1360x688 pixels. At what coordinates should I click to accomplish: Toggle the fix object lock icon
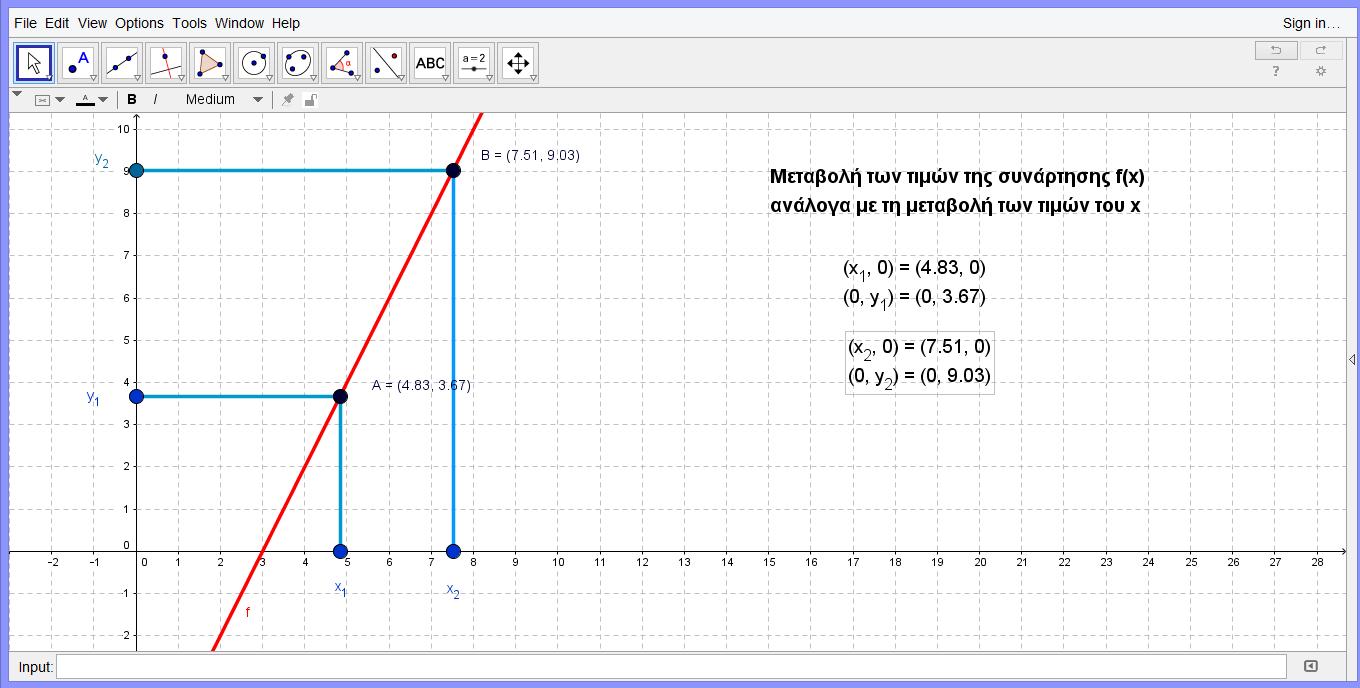tap(310, 99)
